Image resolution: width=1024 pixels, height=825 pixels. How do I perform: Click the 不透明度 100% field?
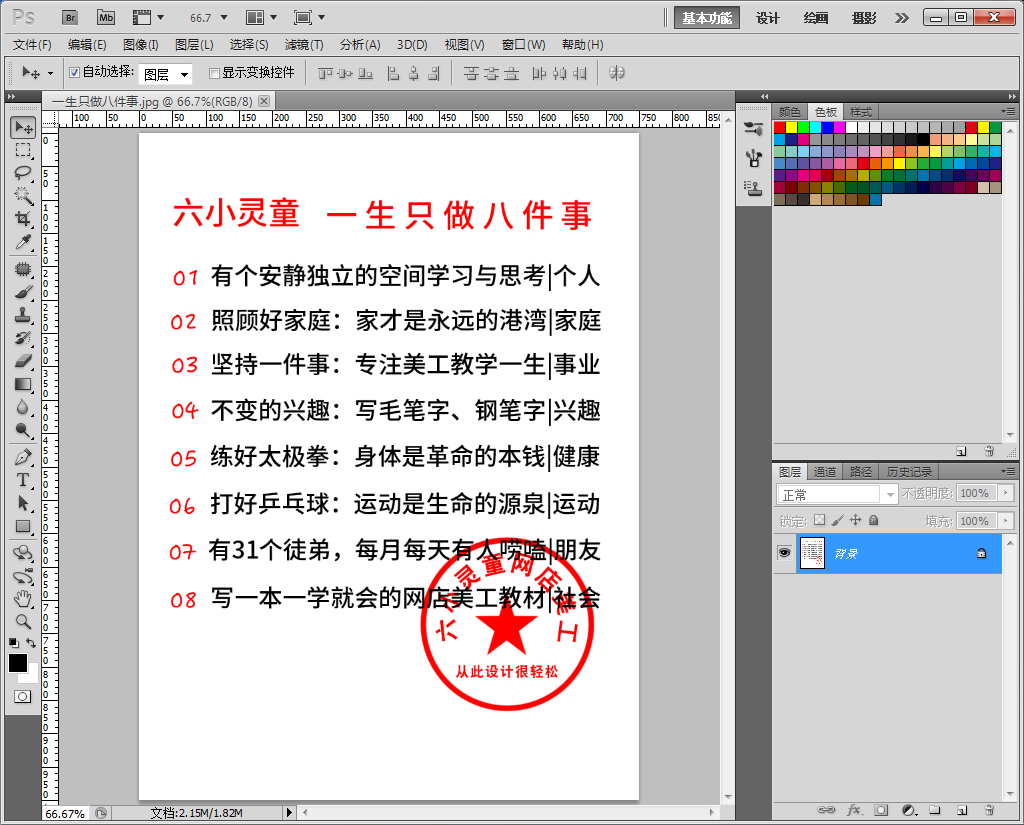pos(978,493)
